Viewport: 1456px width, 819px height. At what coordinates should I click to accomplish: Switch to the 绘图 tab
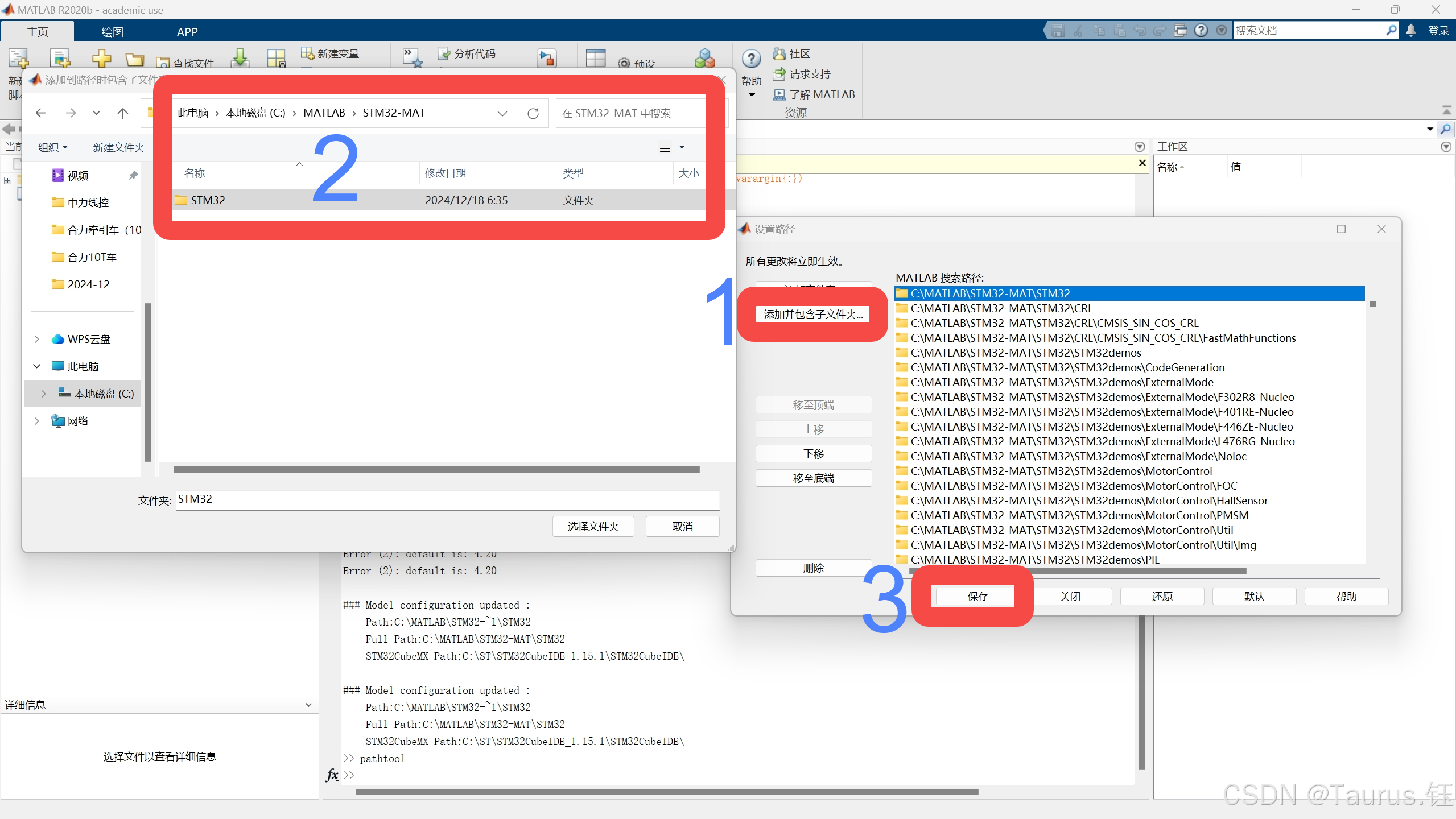(112, 32)
